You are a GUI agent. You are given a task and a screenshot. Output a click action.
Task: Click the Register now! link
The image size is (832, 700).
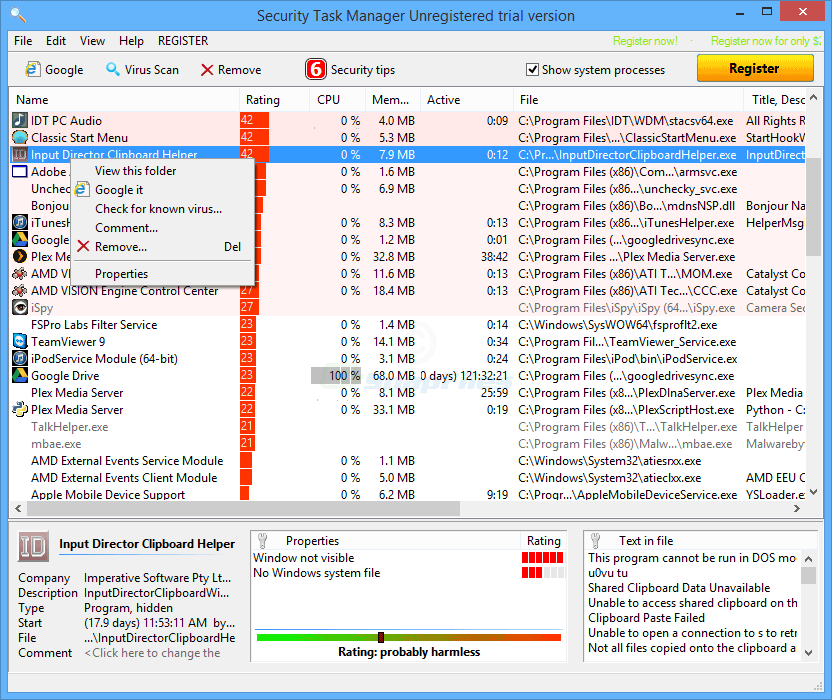pyautogui.click(x=645, y=41)
